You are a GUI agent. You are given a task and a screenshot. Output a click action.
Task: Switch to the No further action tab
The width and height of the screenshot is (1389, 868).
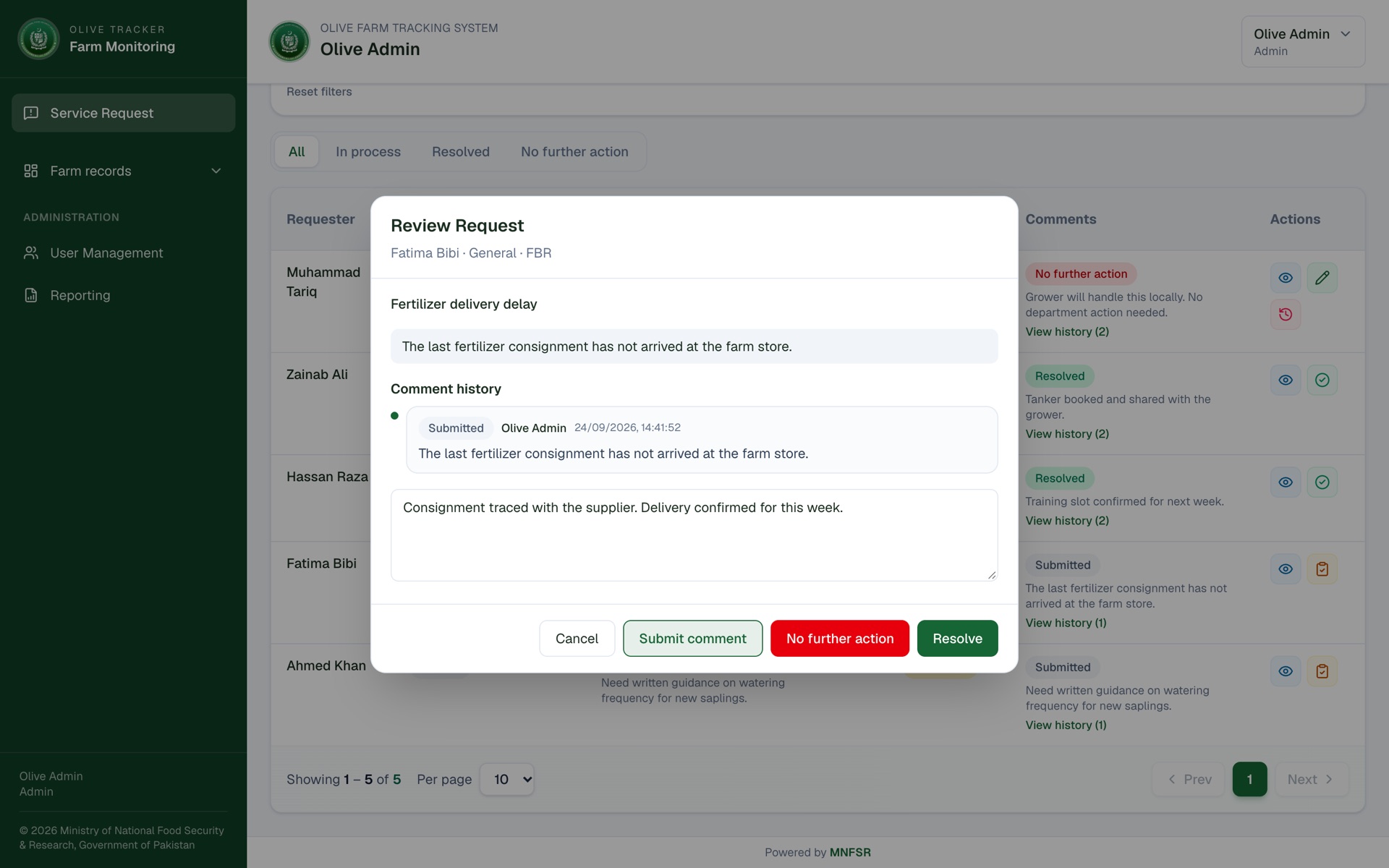pyautogui.click(x=574, y=152)
